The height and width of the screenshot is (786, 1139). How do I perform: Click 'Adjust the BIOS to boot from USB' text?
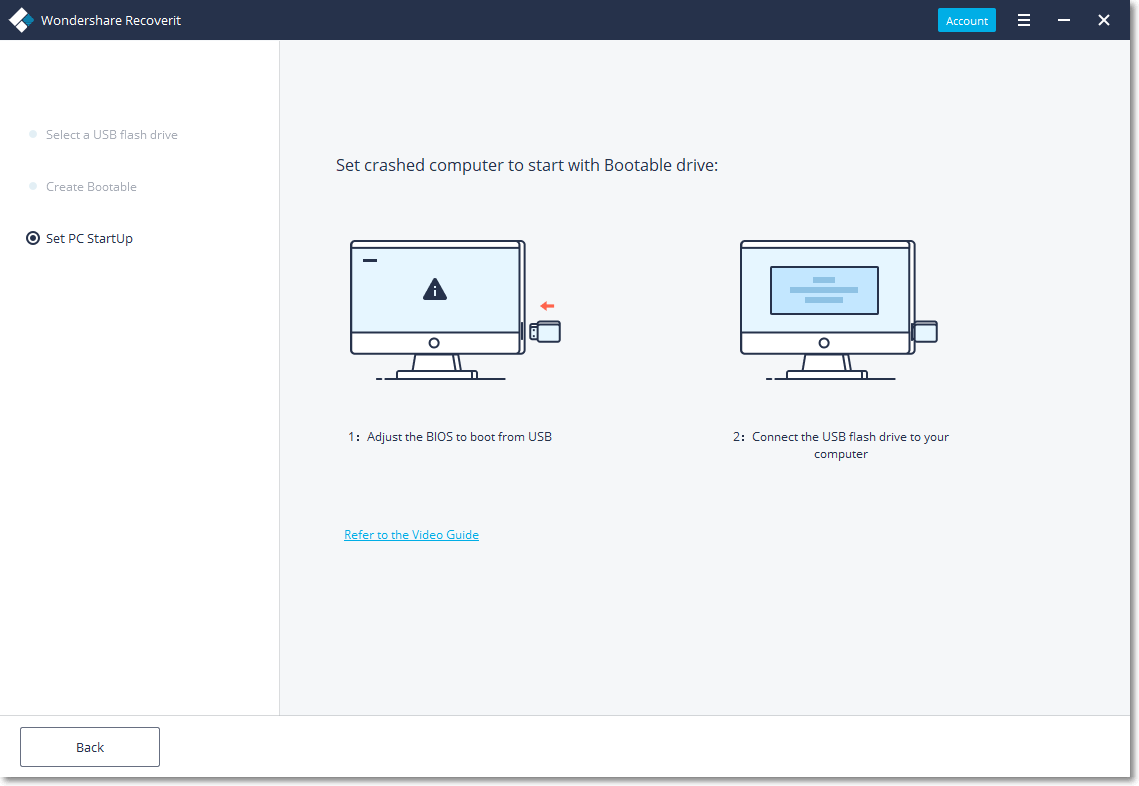459,437
